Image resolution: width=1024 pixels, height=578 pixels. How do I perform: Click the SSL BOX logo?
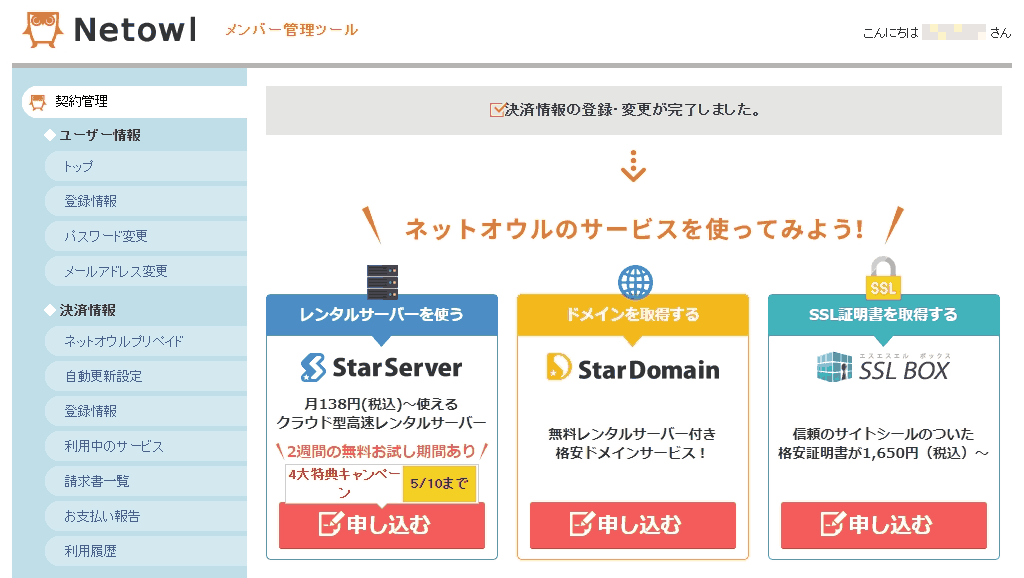[884, 368]
